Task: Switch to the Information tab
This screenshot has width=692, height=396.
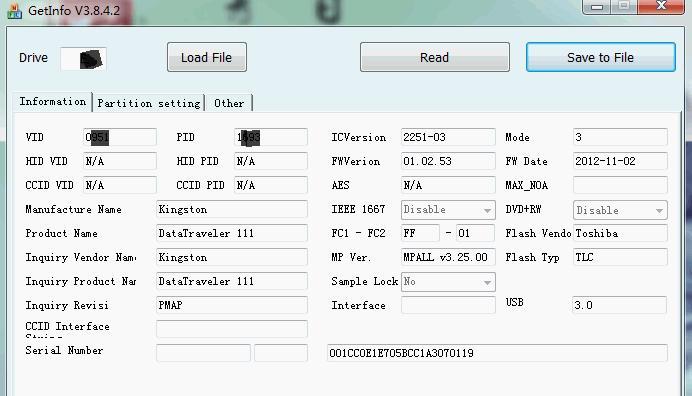Action: click(53, 102)
